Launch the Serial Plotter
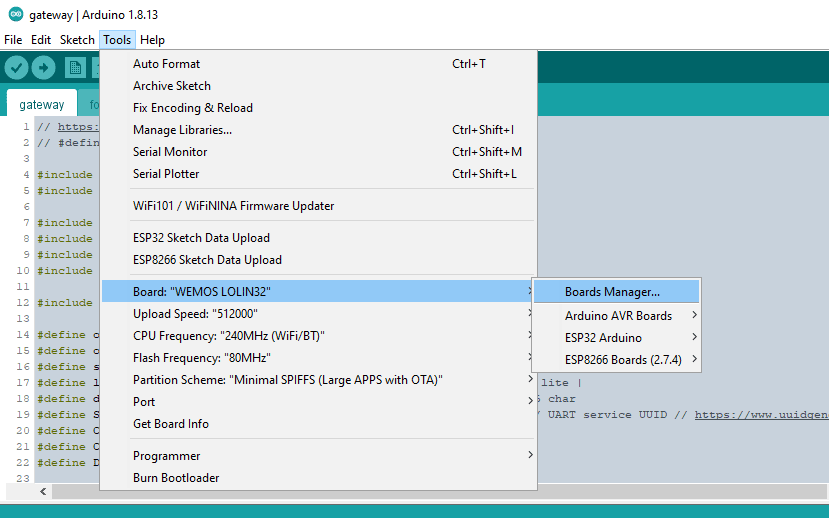829x518 pixels. tap(319, 174)
